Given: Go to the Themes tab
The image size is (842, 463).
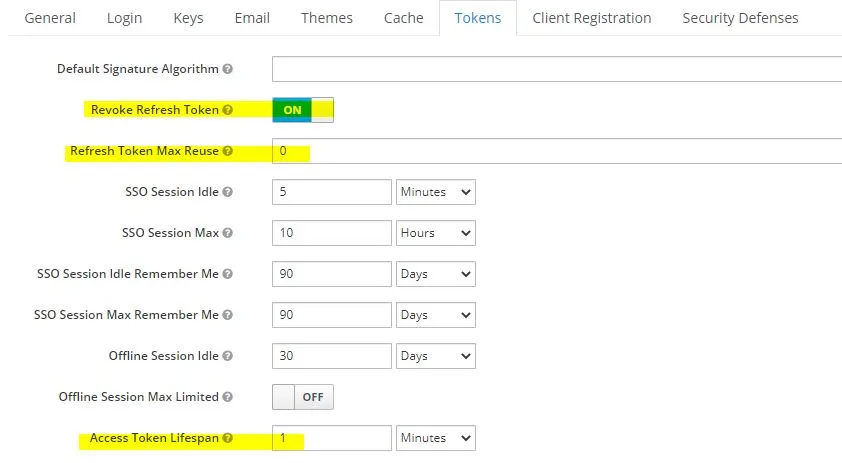Looking at the screenshot, I should coord(327,18).
